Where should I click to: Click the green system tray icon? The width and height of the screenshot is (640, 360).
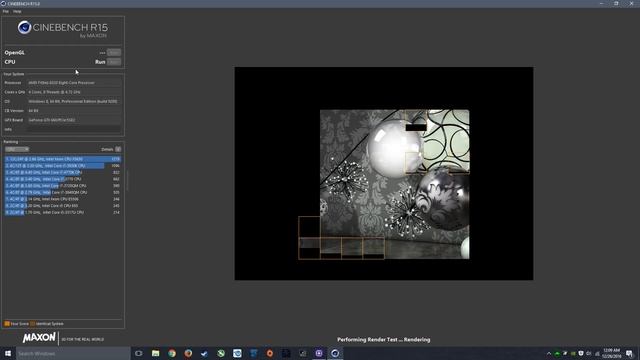(557, 353)
